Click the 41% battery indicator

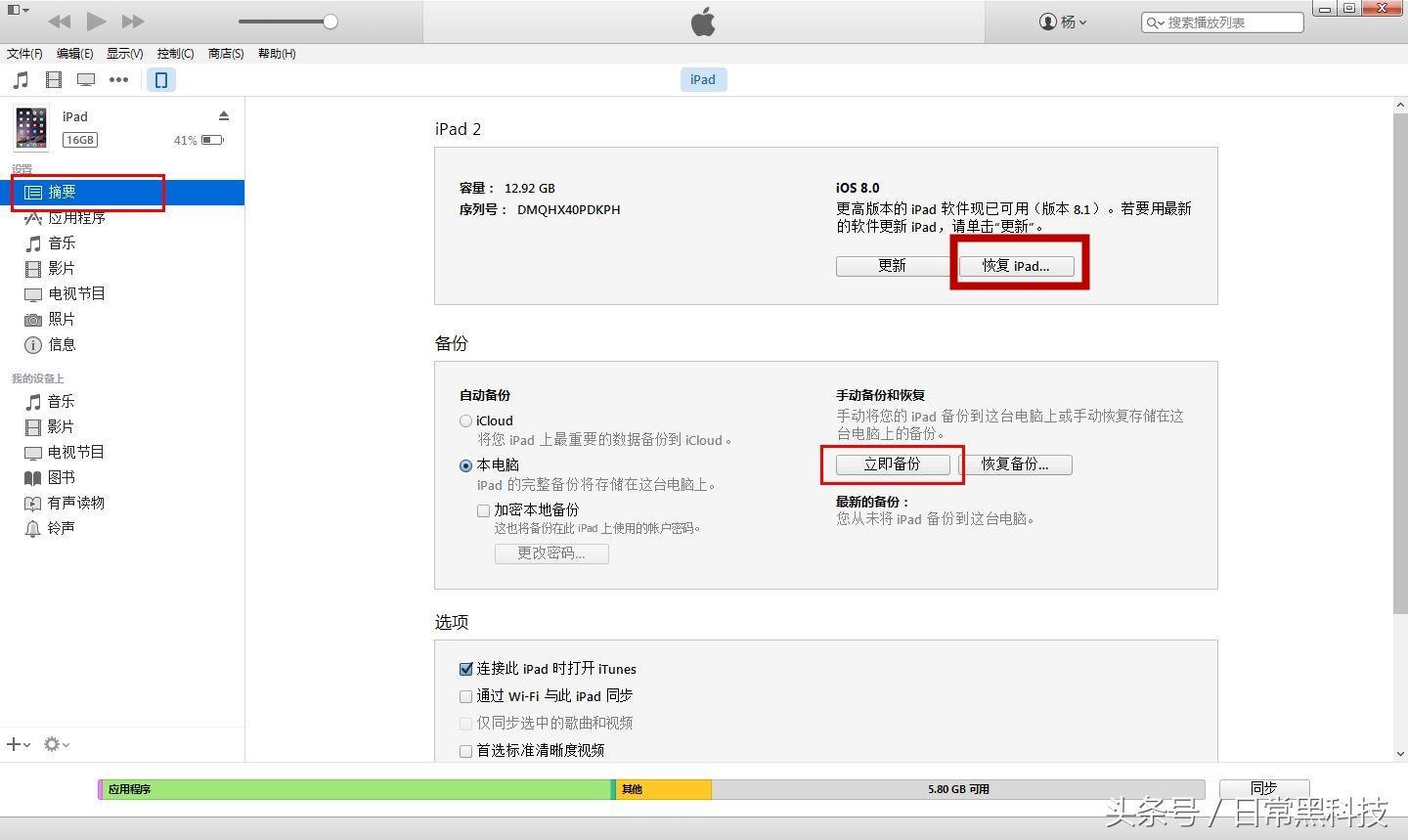(199, 141)
